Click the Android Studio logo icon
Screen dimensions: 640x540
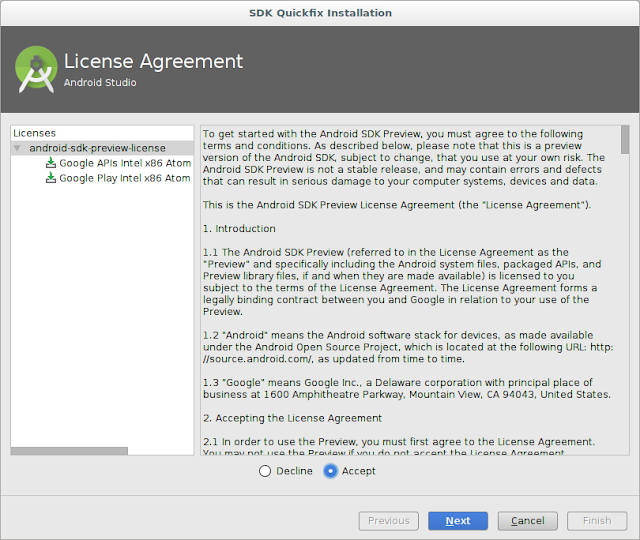(36, 69)
